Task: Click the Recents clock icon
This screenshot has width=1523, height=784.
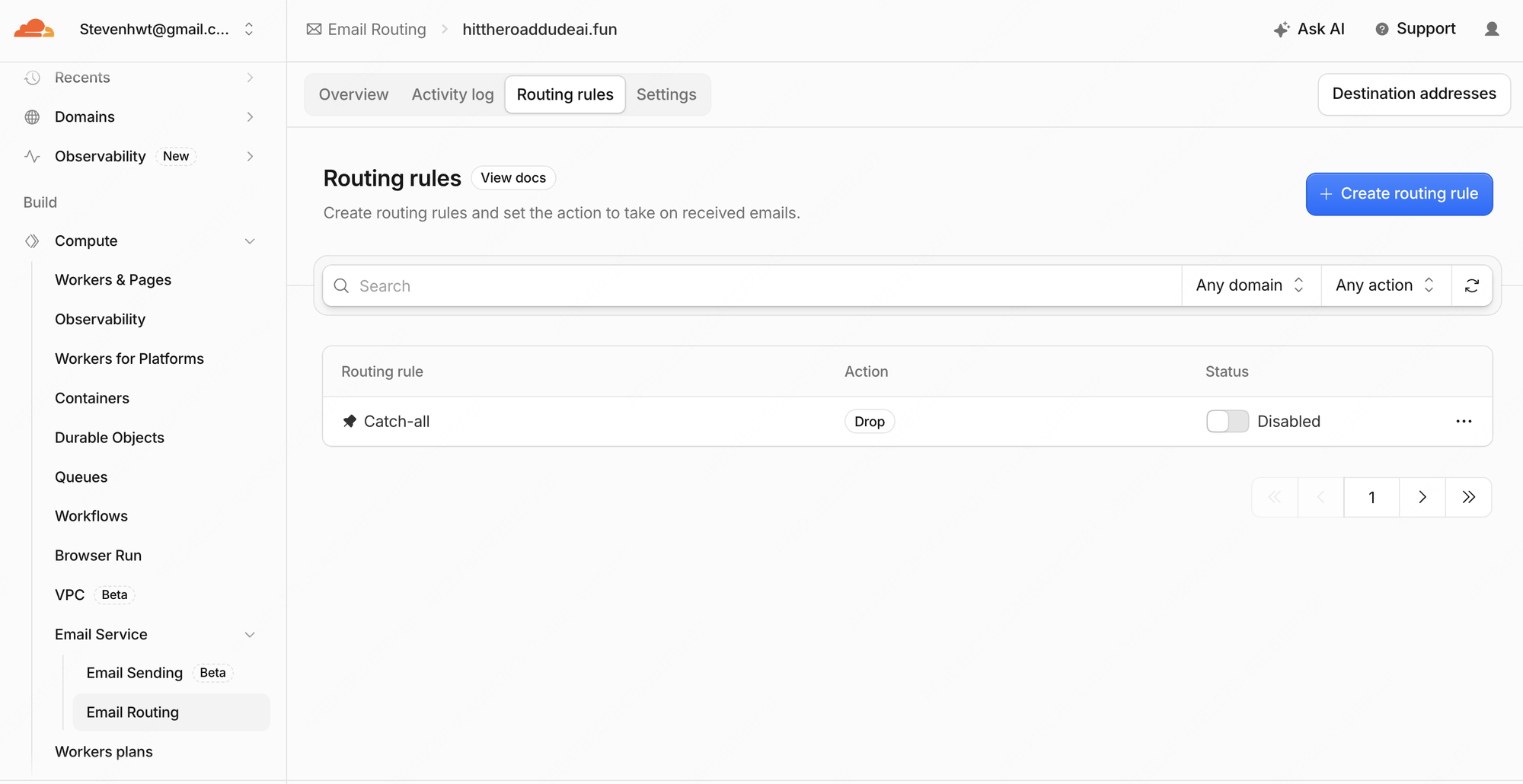Action: click(x=32, y=78)
